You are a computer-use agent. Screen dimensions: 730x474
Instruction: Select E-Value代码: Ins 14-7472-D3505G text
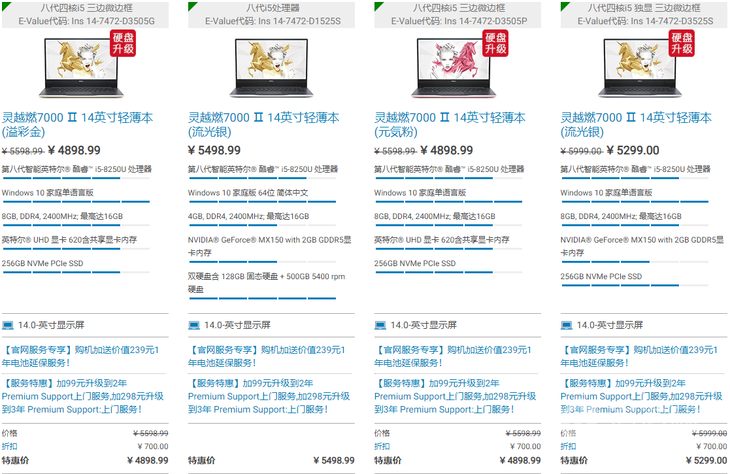87,21
